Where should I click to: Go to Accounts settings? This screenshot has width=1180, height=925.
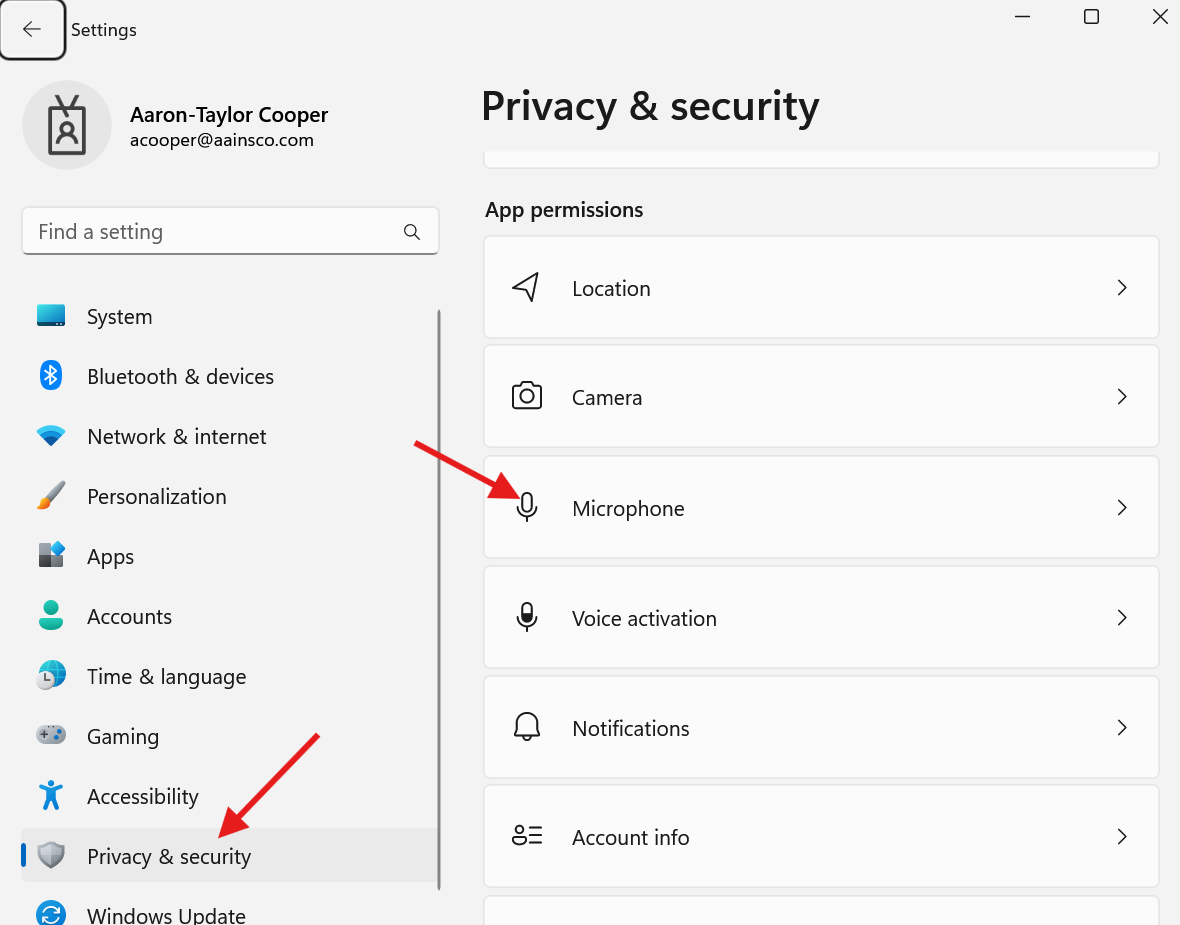[129, 617]
